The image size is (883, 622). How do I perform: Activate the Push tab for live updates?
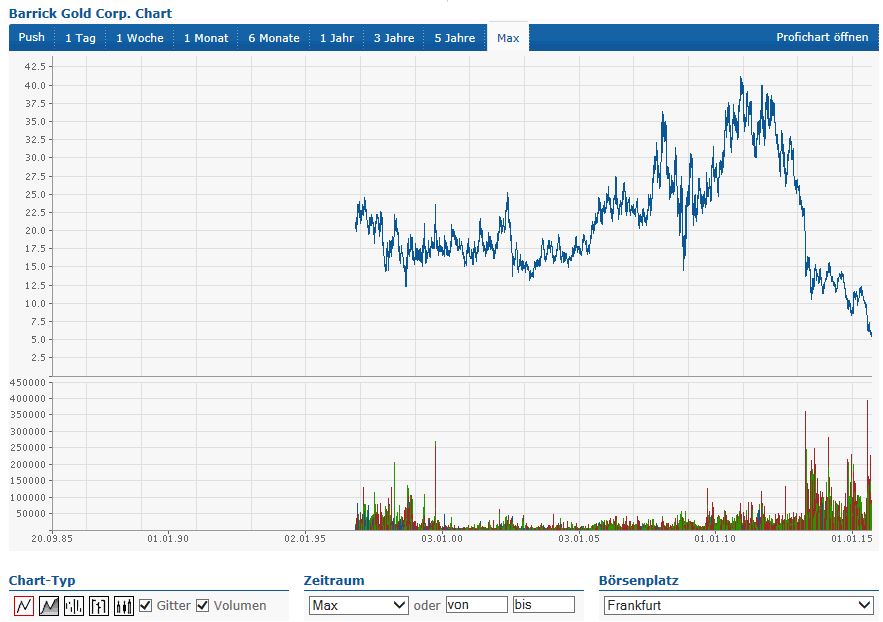click(x=30, y=38)
